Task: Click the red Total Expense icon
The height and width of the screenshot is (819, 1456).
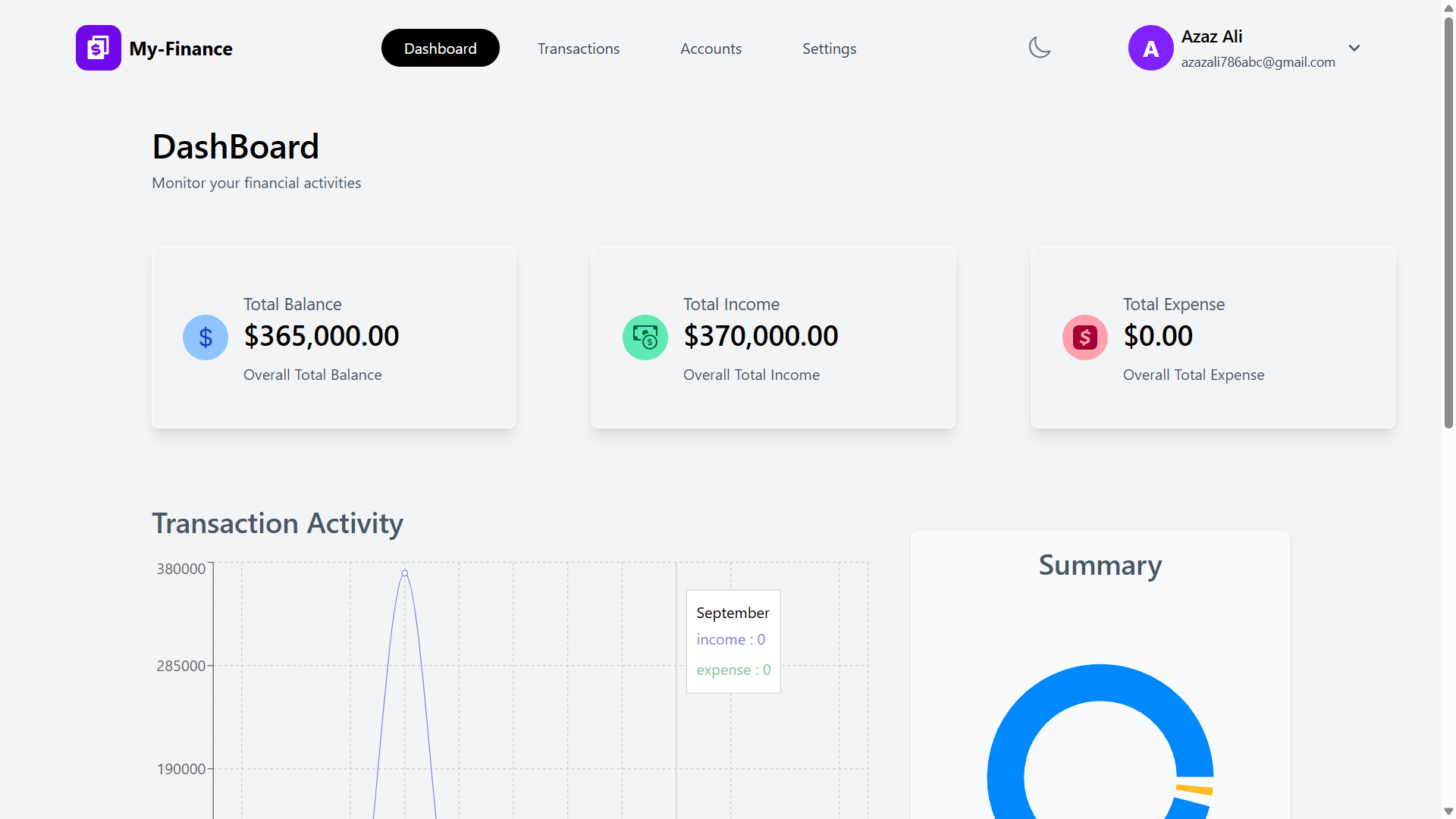Action: click(x=1085, y=337)
